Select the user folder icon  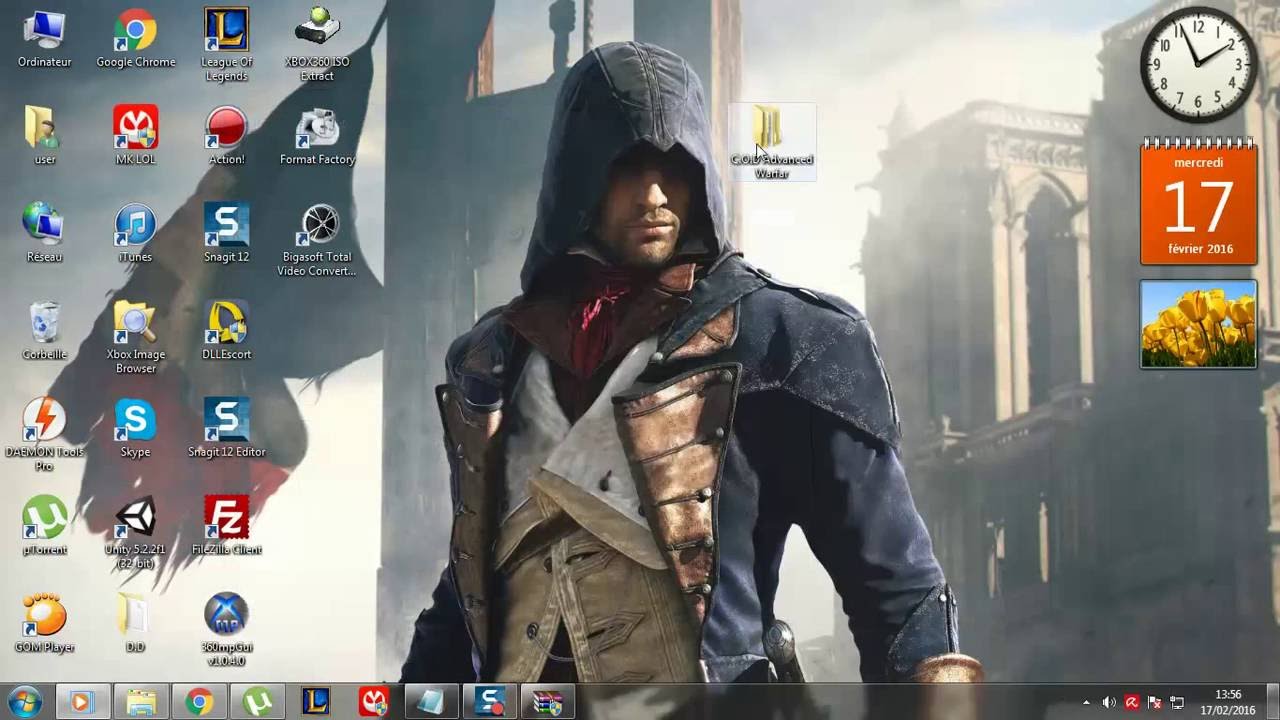44,137
